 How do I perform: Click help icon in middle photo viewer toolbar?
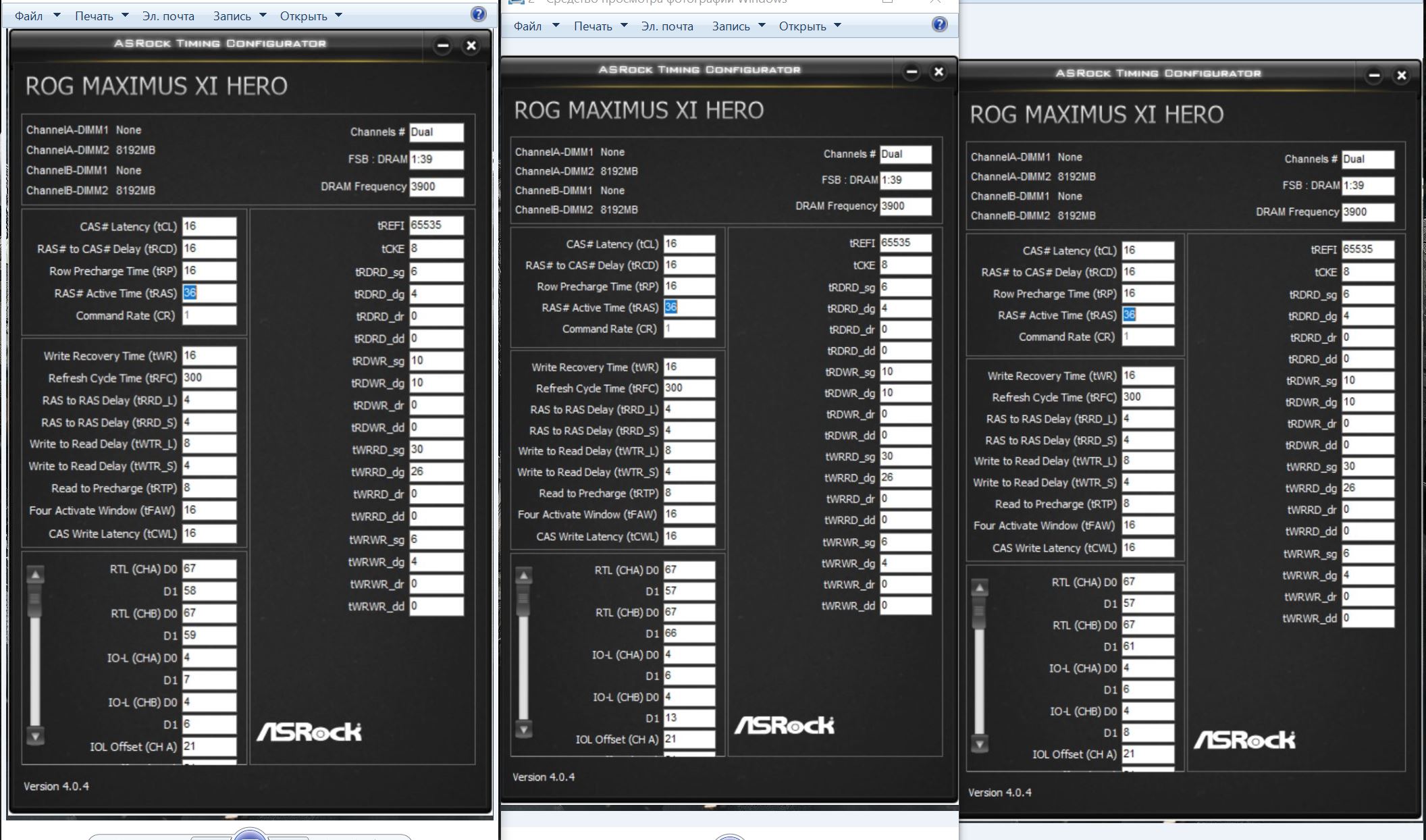point(939,25)
